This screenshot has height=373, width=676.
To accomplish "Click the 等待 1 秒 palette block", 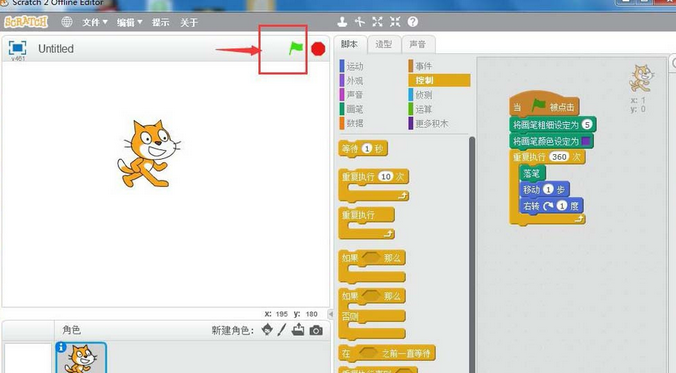I will [x=363, y=149].
